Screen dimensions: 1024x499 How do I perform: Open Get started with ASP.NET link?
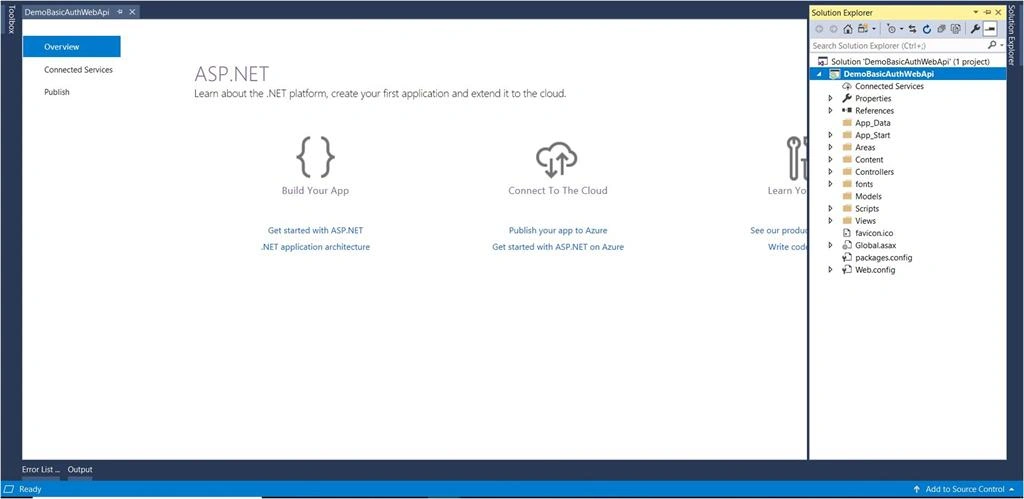pos(315,231)
